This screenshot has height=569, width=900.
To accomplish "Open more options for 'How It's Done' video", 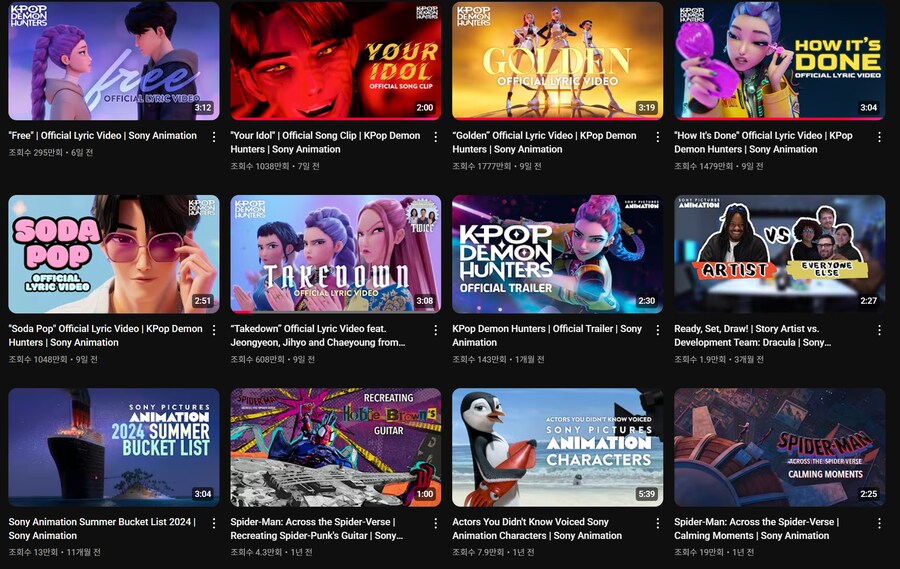I will coord(879,137).
